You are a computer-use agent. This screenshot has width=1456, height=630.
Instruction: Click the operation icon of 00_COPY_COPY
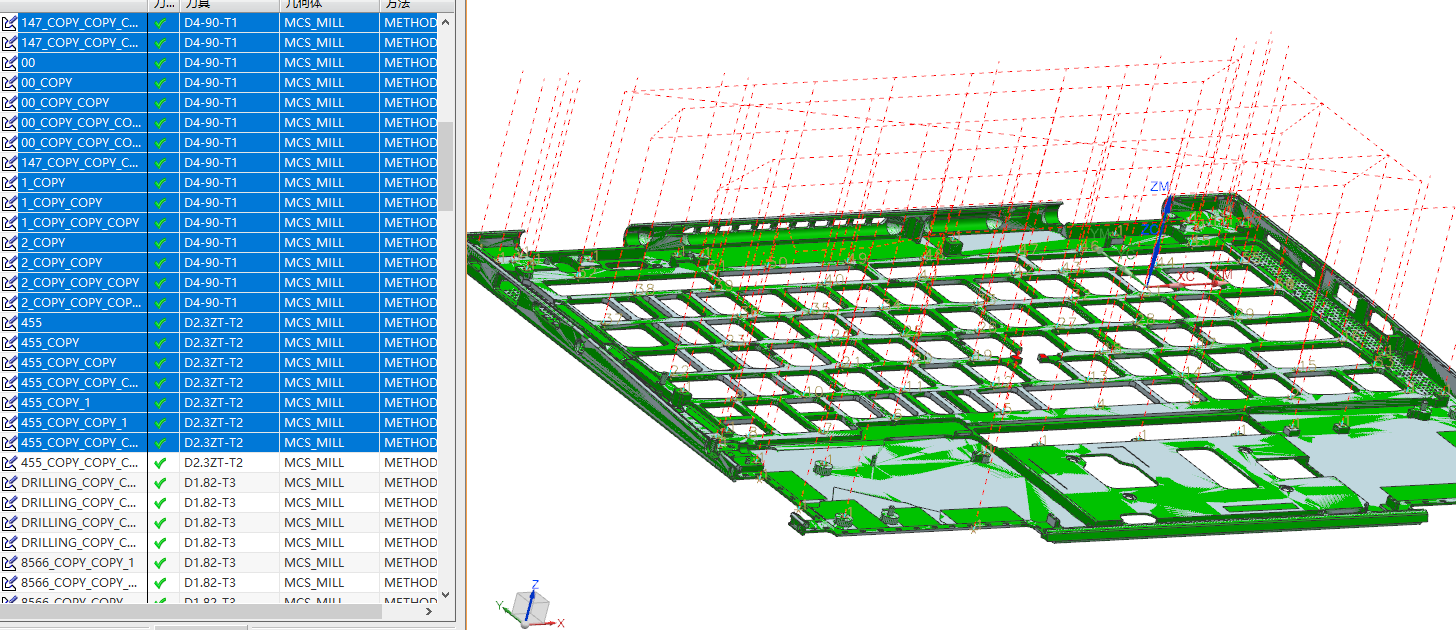9,103
